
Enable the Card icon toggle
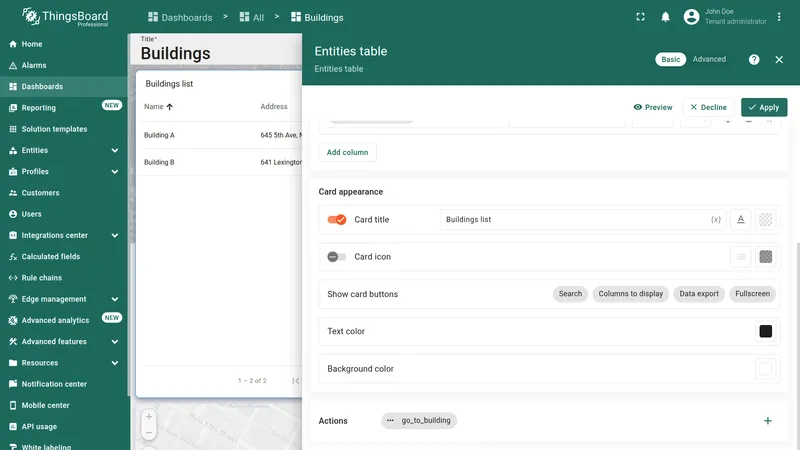pos(337,257)
